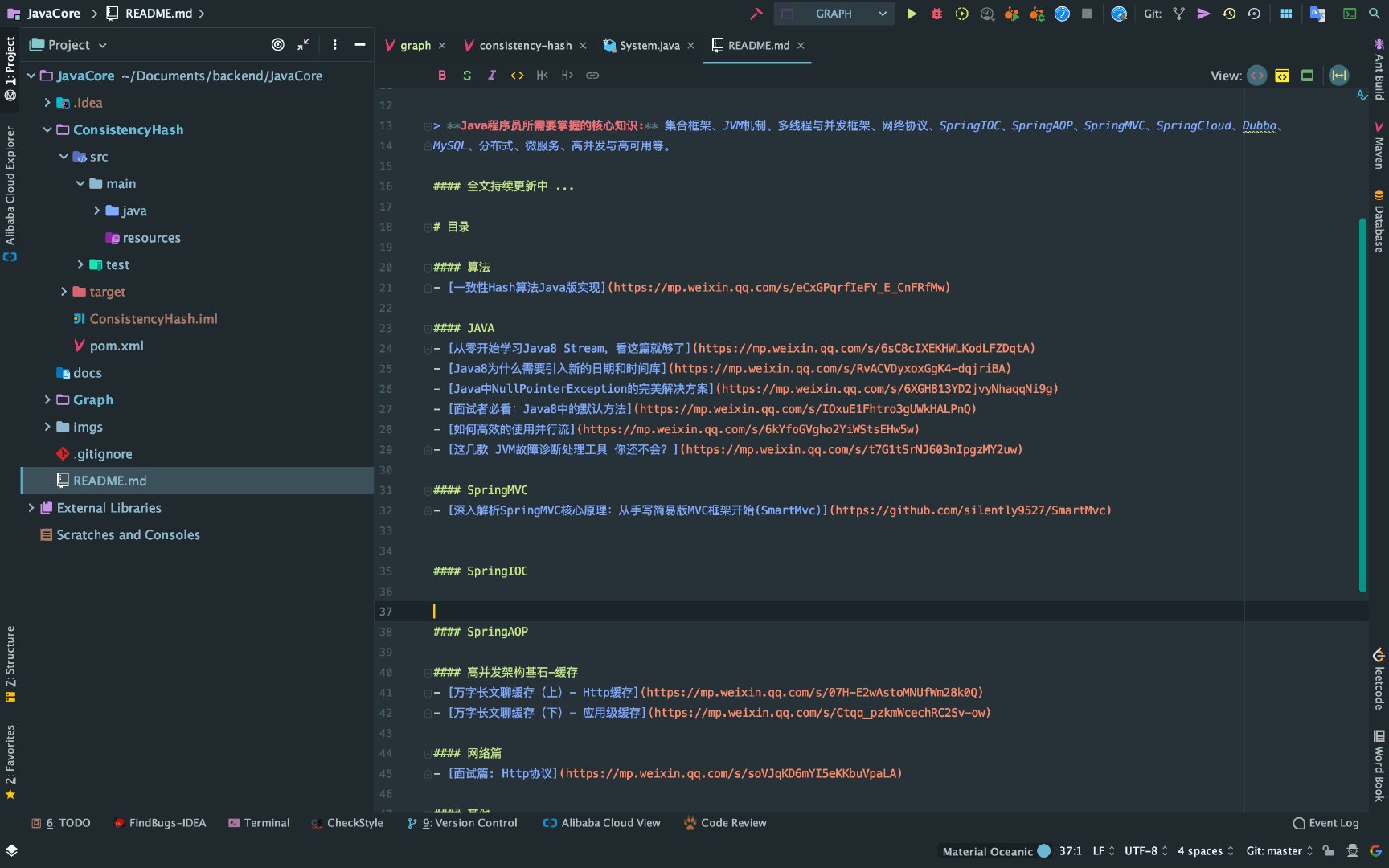The width and height of the screenshot is (1389, 868).
Task: Switch view to editor-only mode
Action: coord(1257,76)
